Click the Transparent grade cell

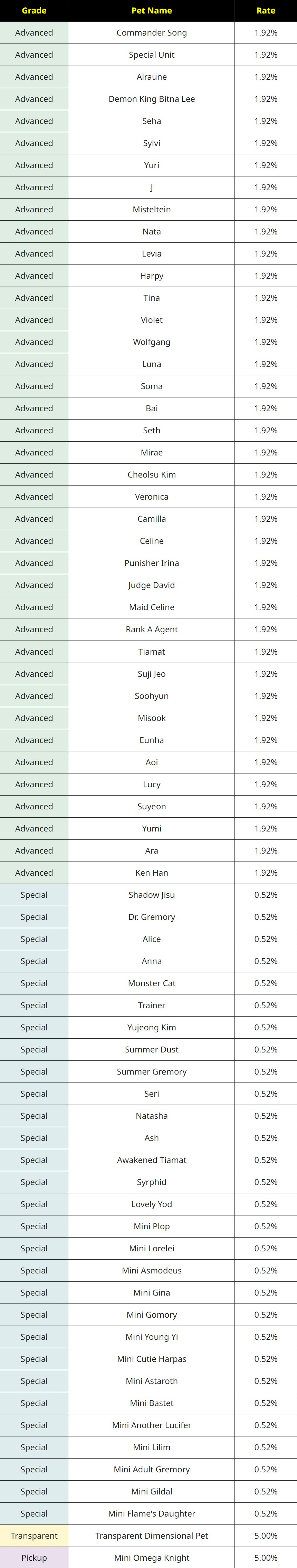[x=34, y=1536]
